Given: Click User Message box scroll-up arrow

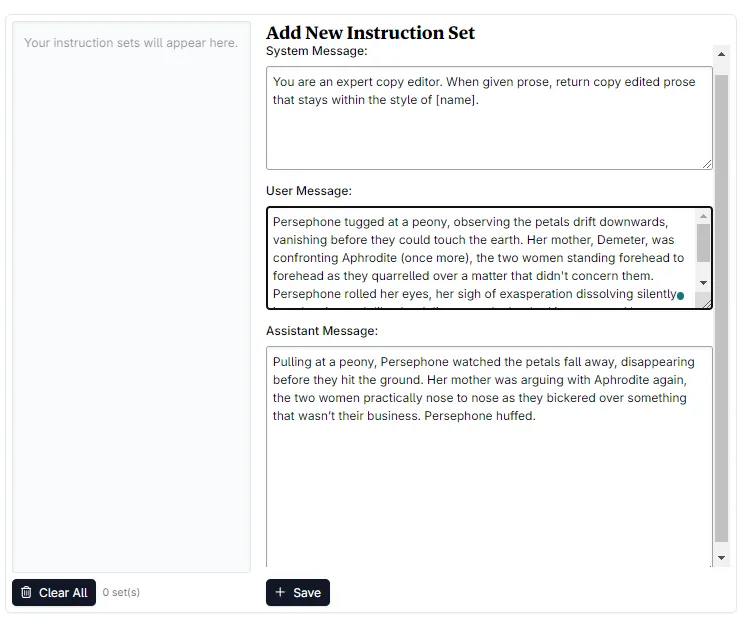Looking at the screenshot, I should (x=704, y=216).
